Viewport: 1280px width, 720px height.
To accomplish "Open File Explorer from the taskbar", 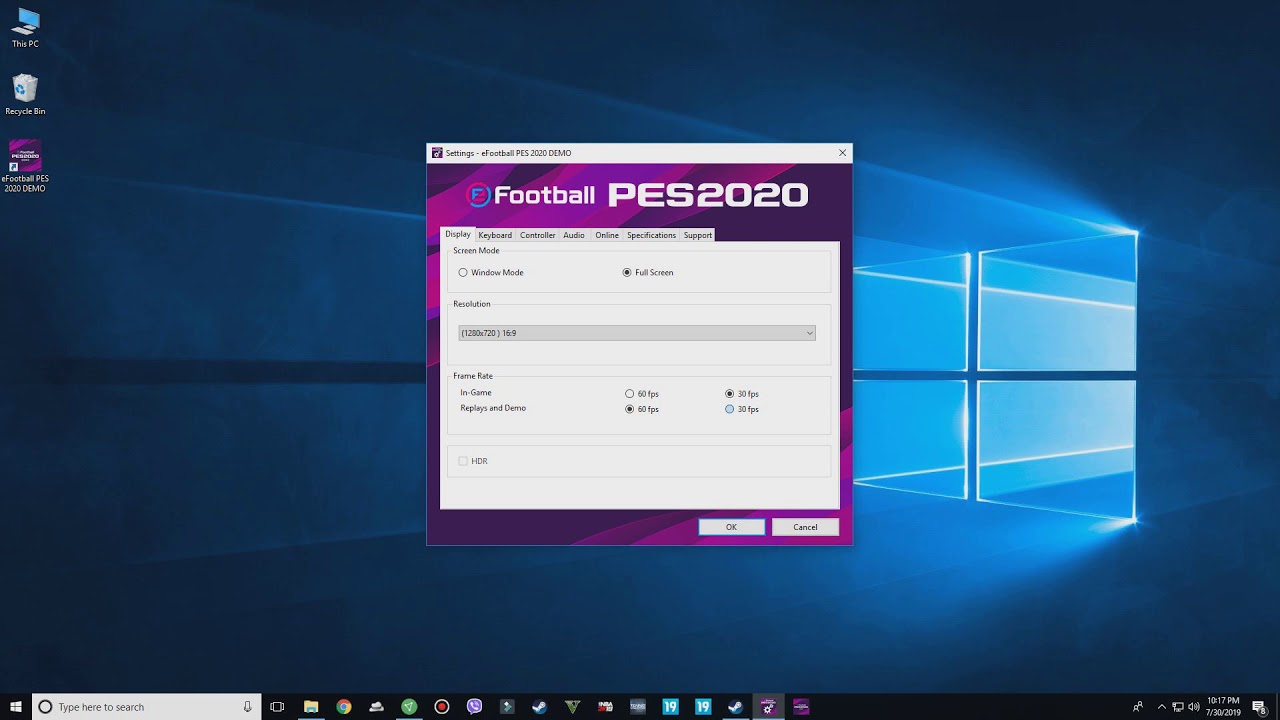I will (311, 707).
